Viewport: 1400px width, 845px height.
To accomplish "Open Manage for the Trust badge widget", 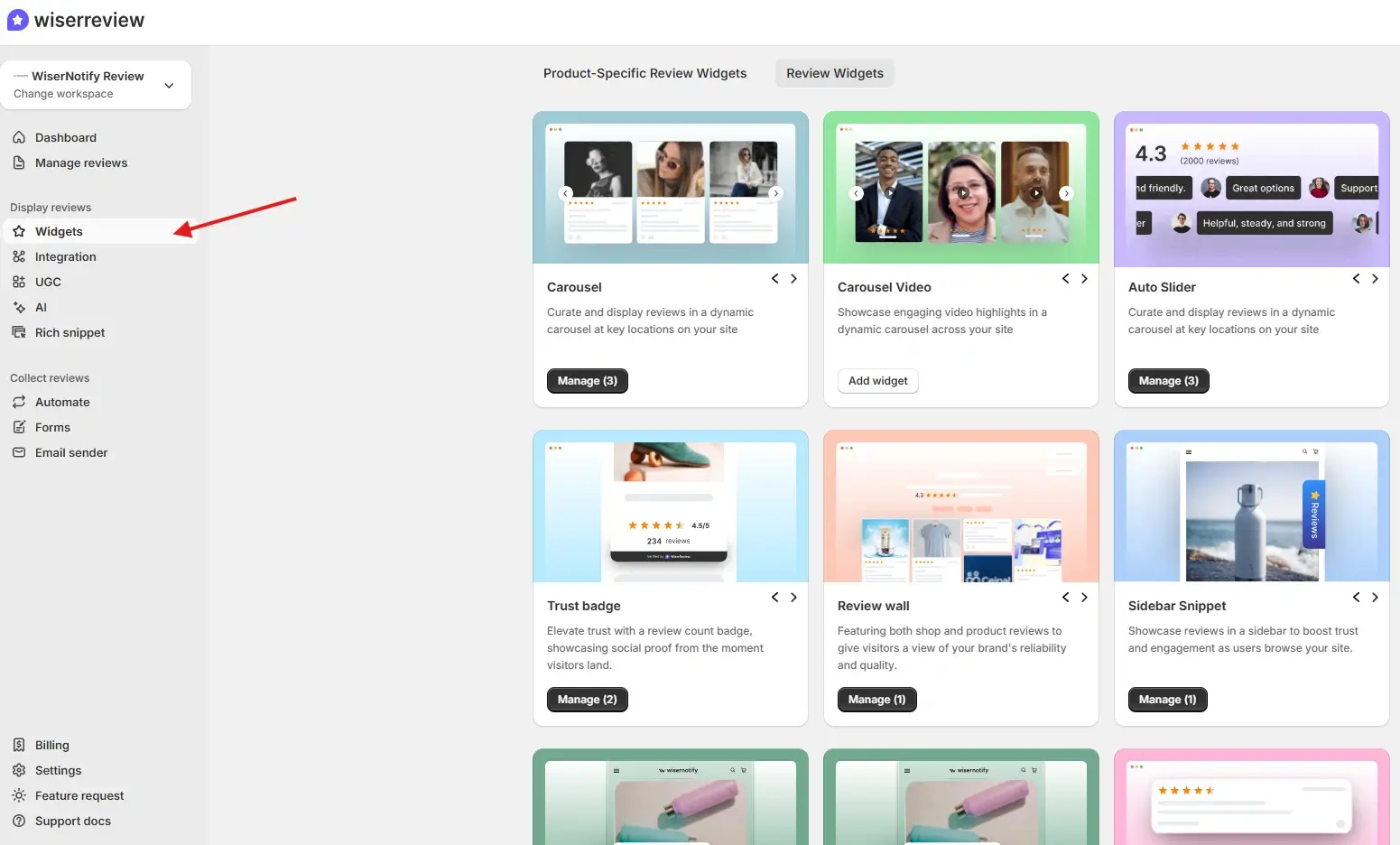I will pos(587,699).
